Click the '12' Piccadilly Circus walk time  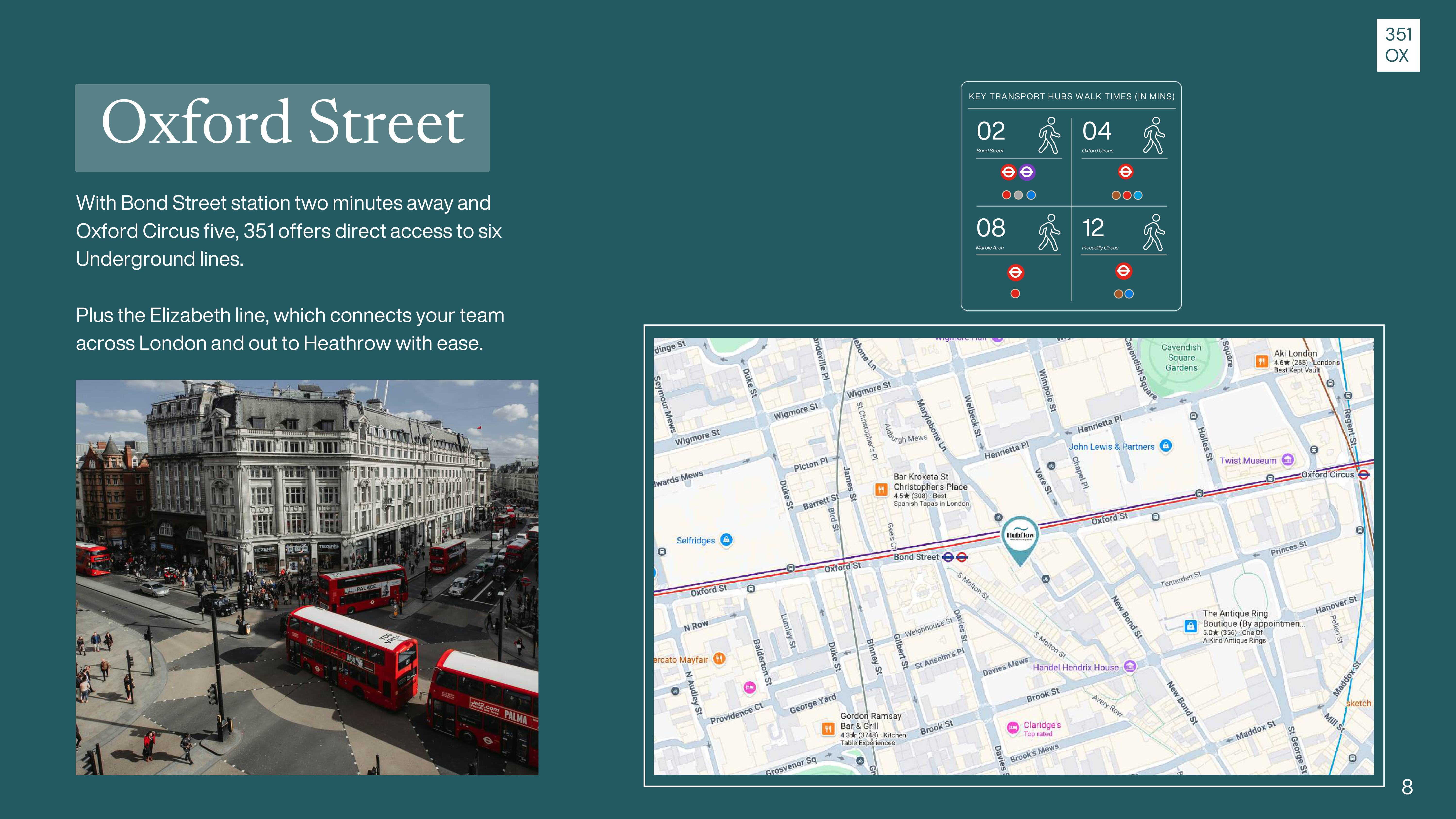[1093, 228]
